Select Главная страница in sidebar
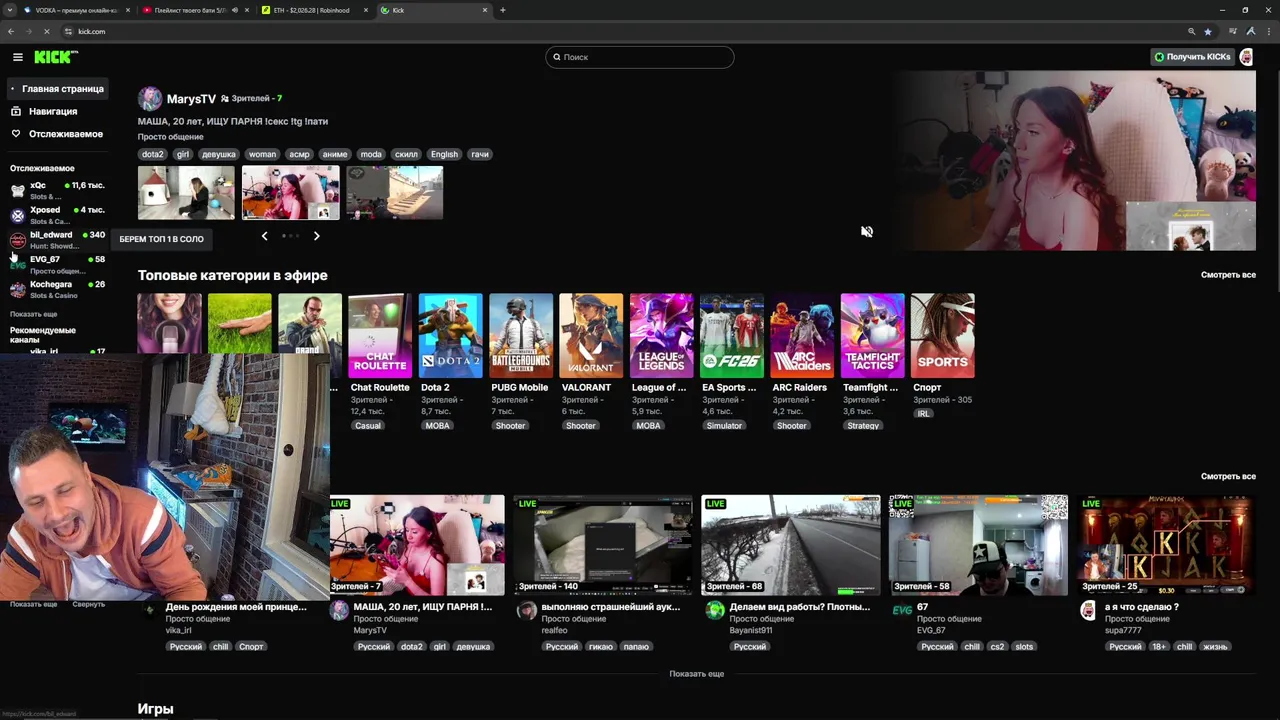The width and height of the screenshot is (1280, 720). (x=56, y=89)
